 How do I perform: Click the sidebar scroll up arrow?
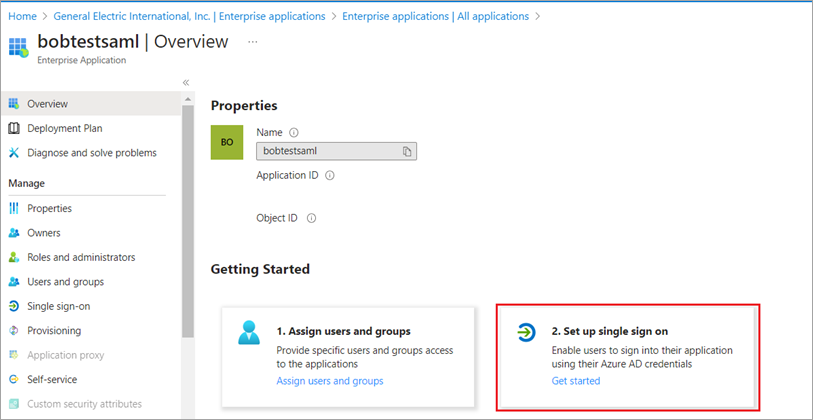pos(188,99)
